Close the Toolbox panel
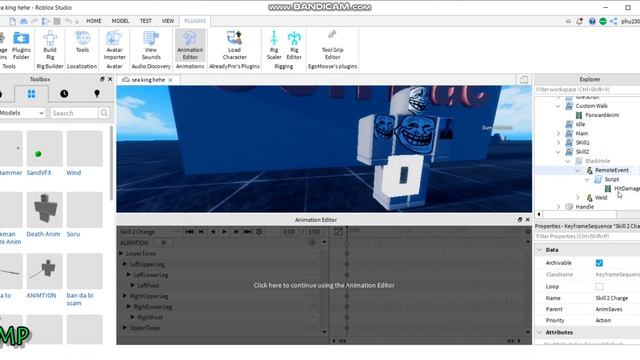The image size is (640, 360). 110,79
